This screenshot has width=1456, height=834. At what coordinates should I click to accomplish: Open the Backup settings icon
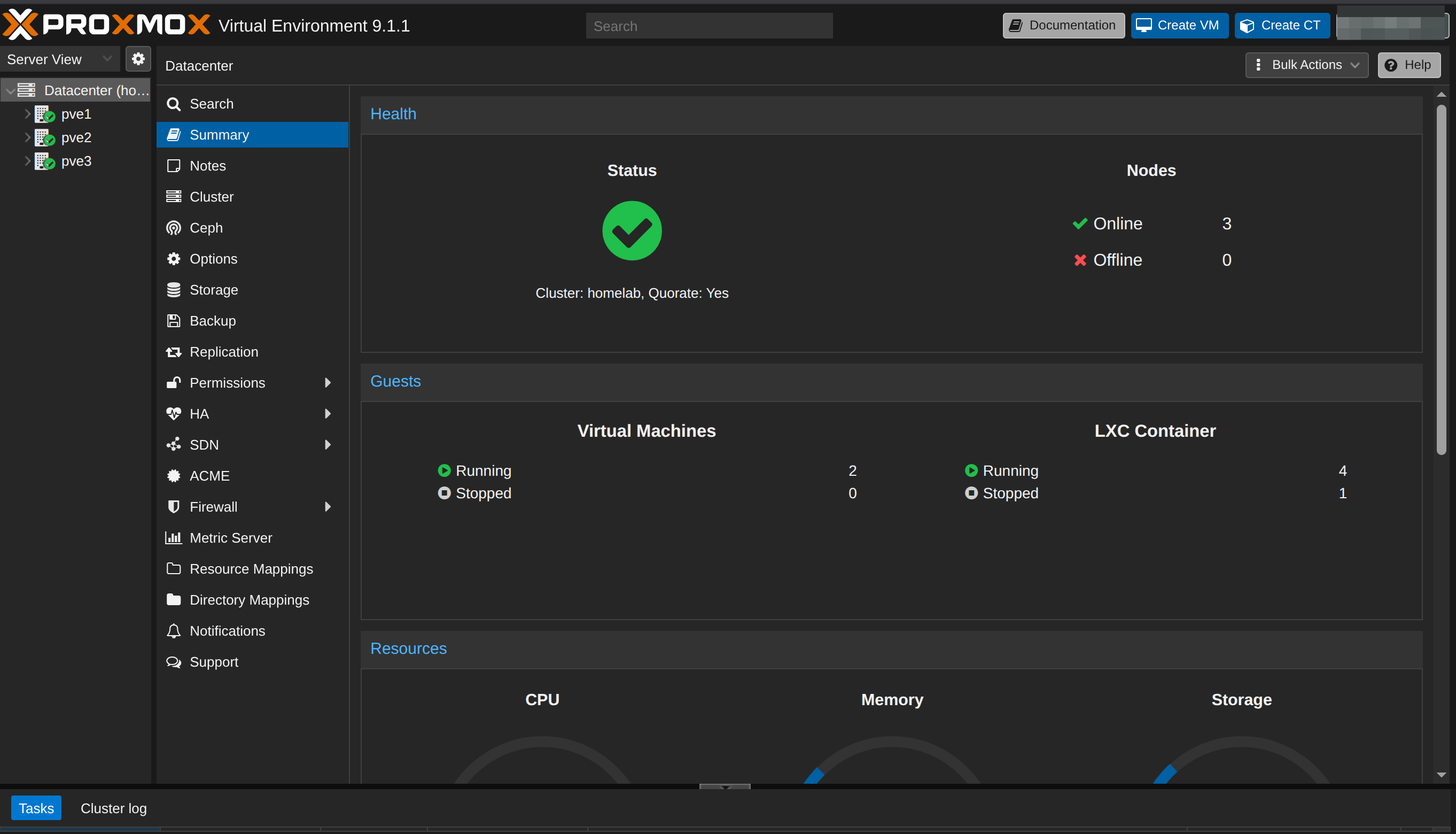174,320
